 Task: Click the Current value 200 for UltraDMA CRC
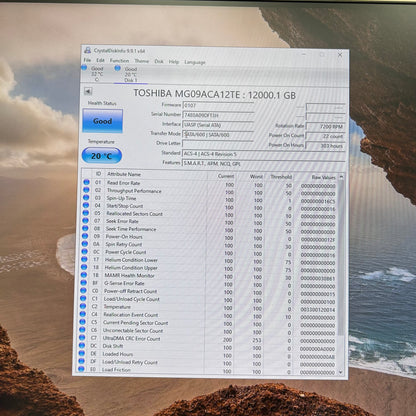228,340
